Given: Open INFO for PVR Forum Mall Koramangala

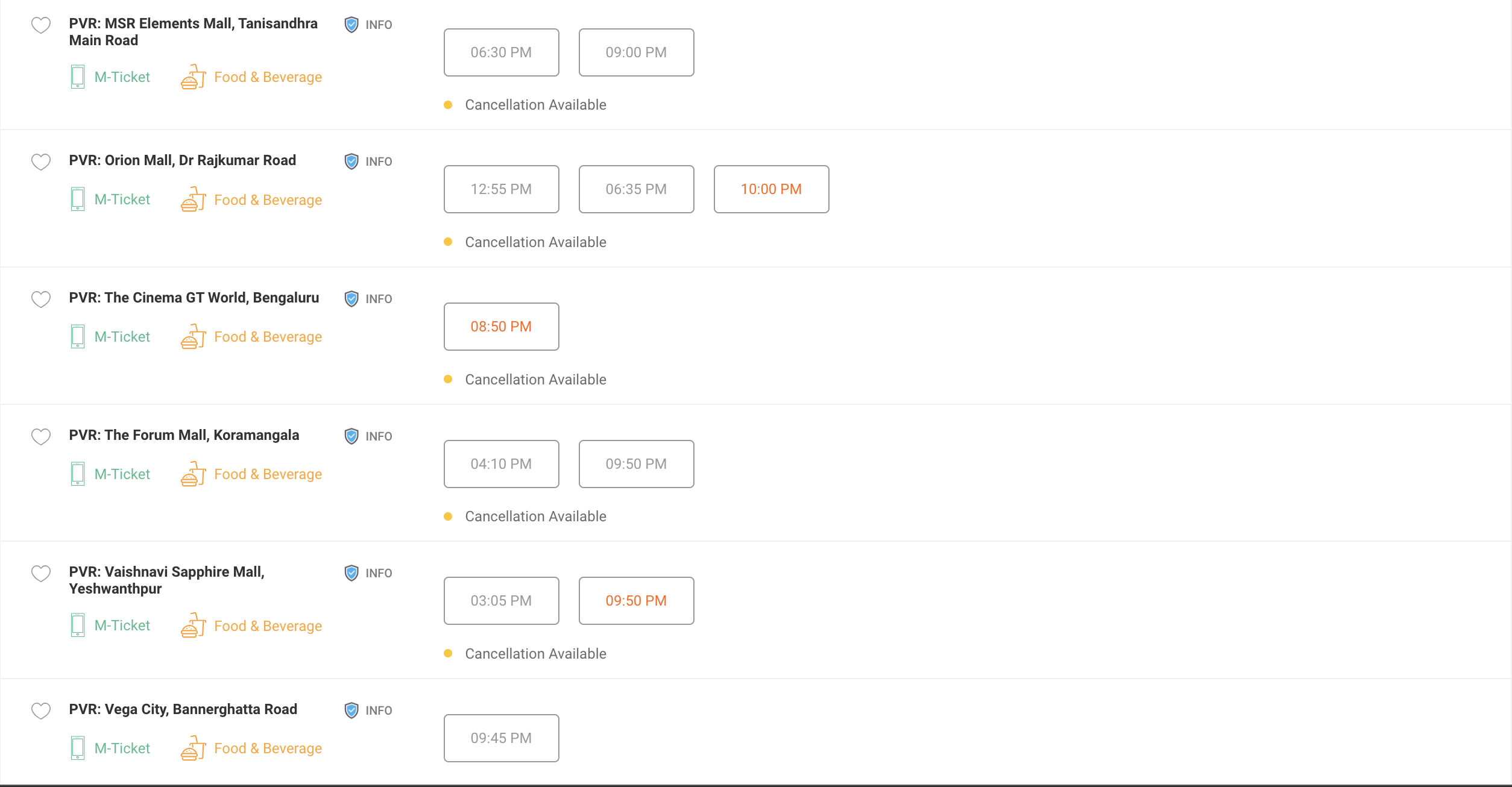Looking at the screenshot, I should 368,436.
